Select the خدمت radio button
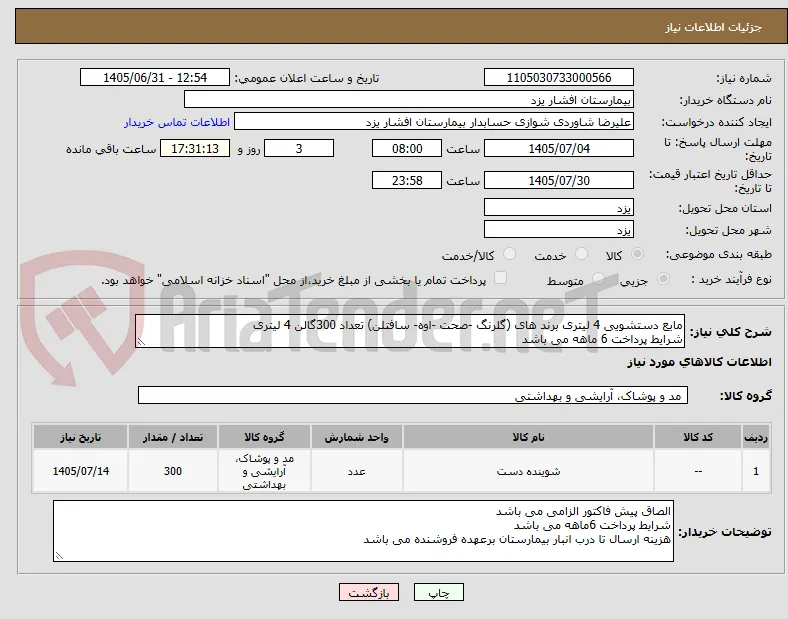Screen dimensions: 788x619 pos(581,254)
